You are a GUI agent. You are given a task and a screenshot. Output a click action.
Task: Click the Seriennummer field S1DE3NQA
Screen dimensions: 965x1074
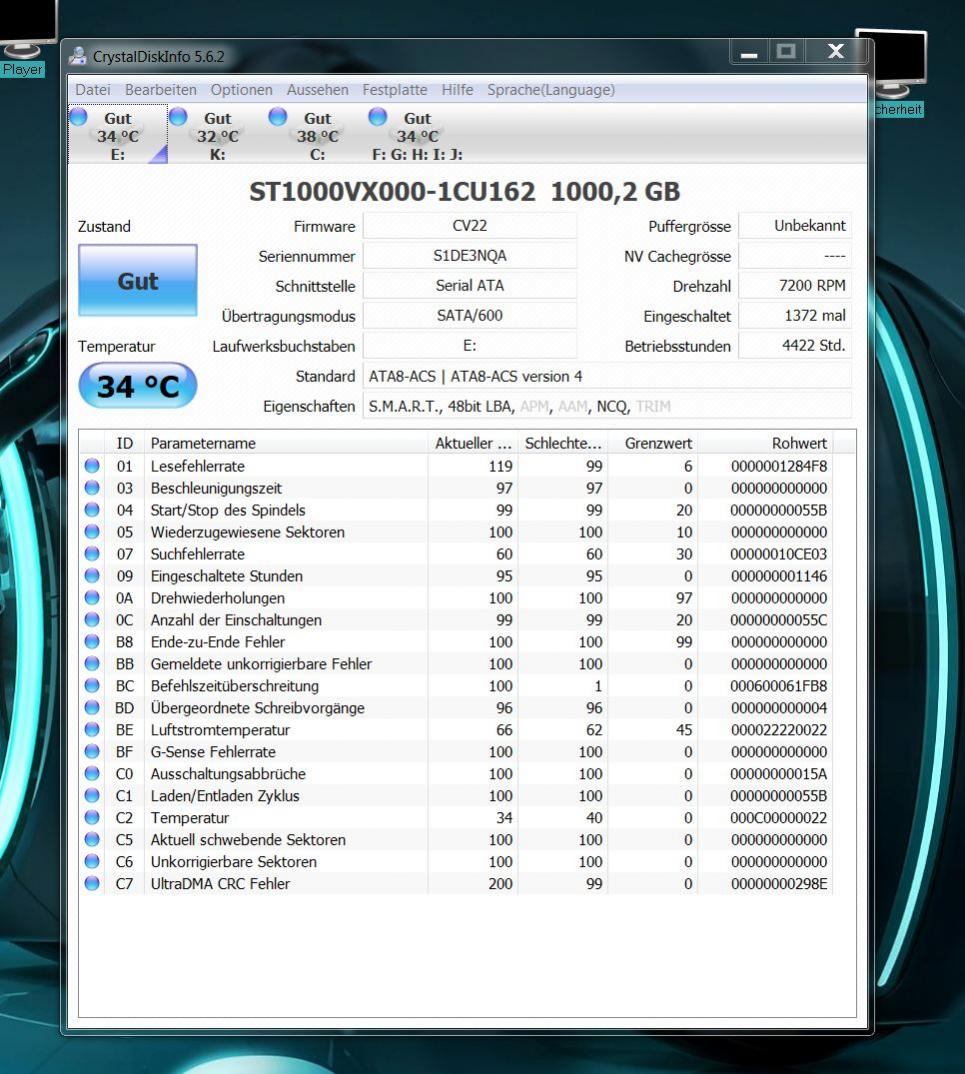pos(470,256)
